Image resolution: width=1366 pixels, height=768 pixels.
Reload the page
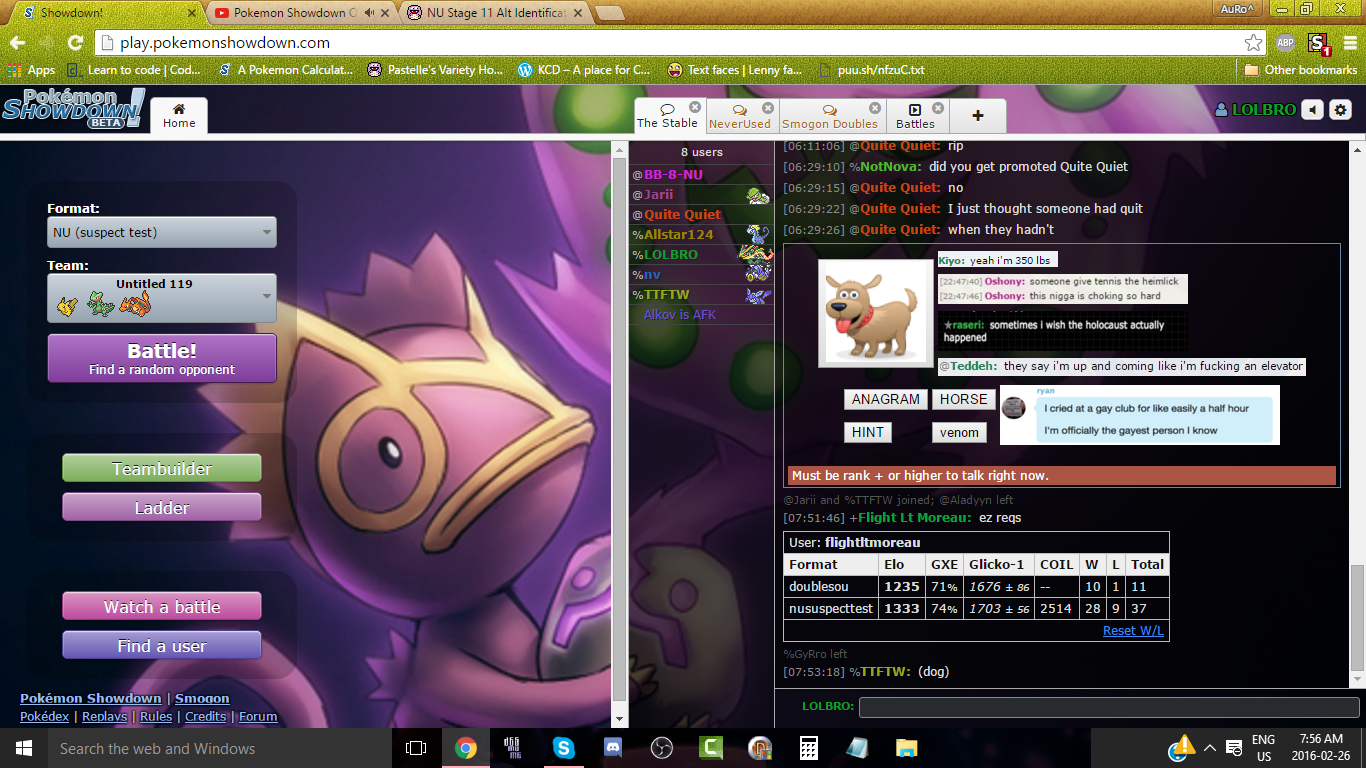pos(75,43)
